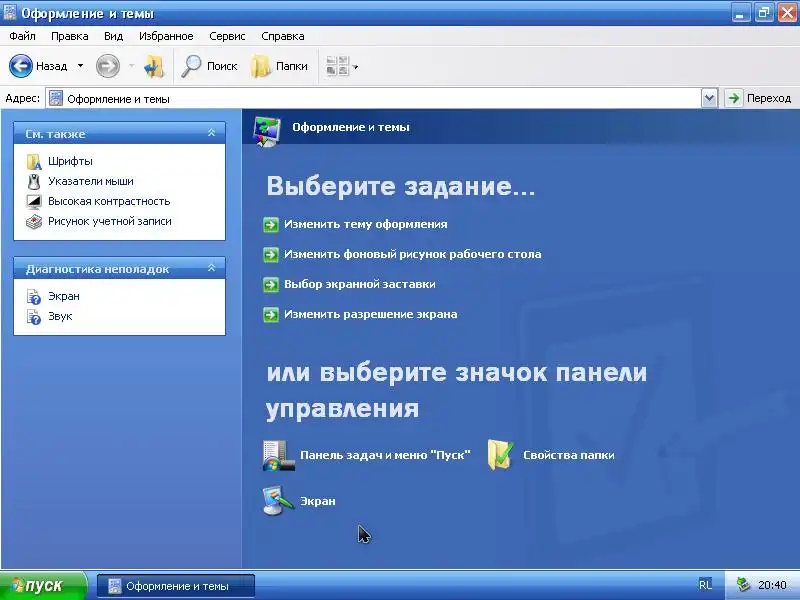The height and width of the screenshot is (600, 800).
Task: Click Высокая контрастность link text
Action: click(x=109, y=201)
